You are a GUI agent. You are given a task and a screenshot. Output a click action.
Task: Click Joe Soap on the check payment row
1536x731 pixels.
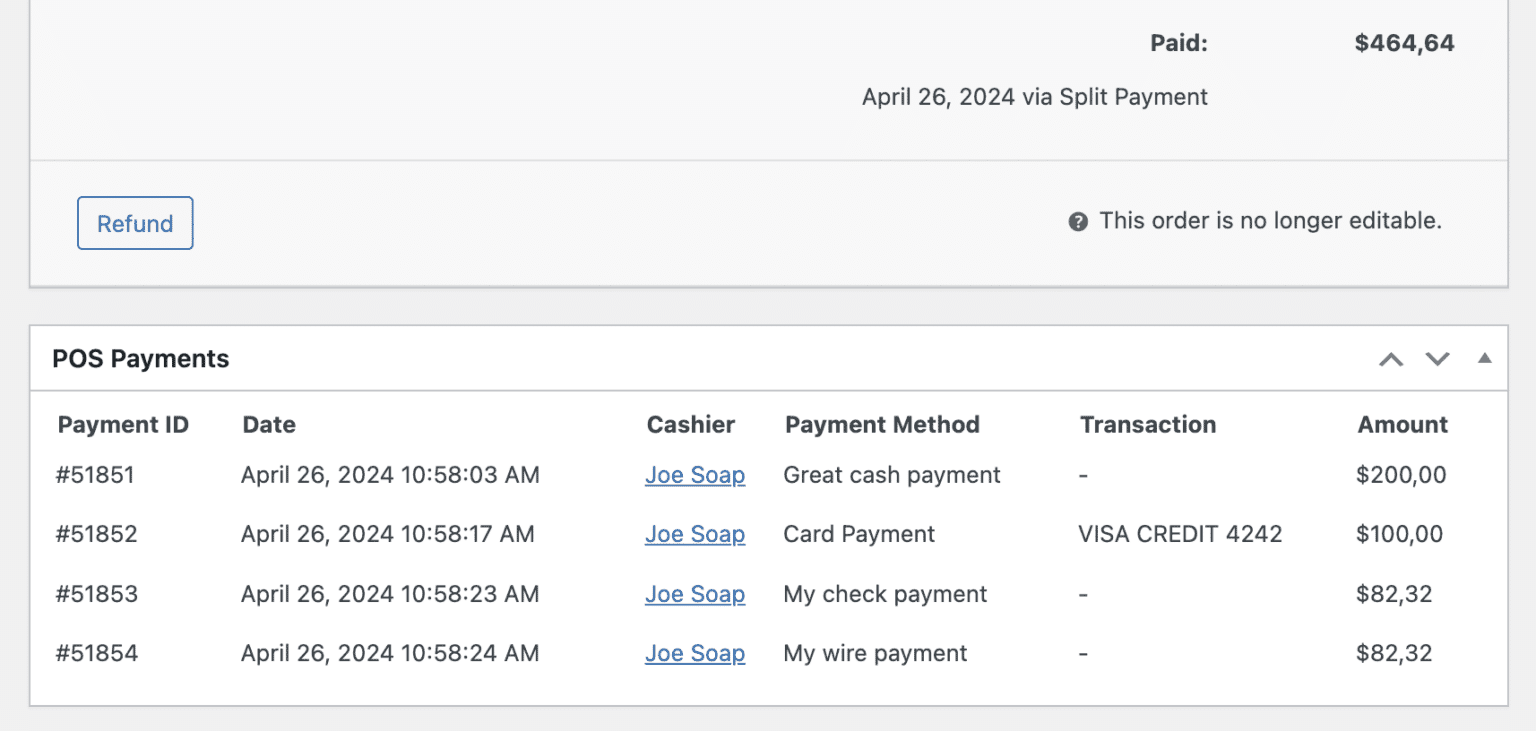pos(695,594)
